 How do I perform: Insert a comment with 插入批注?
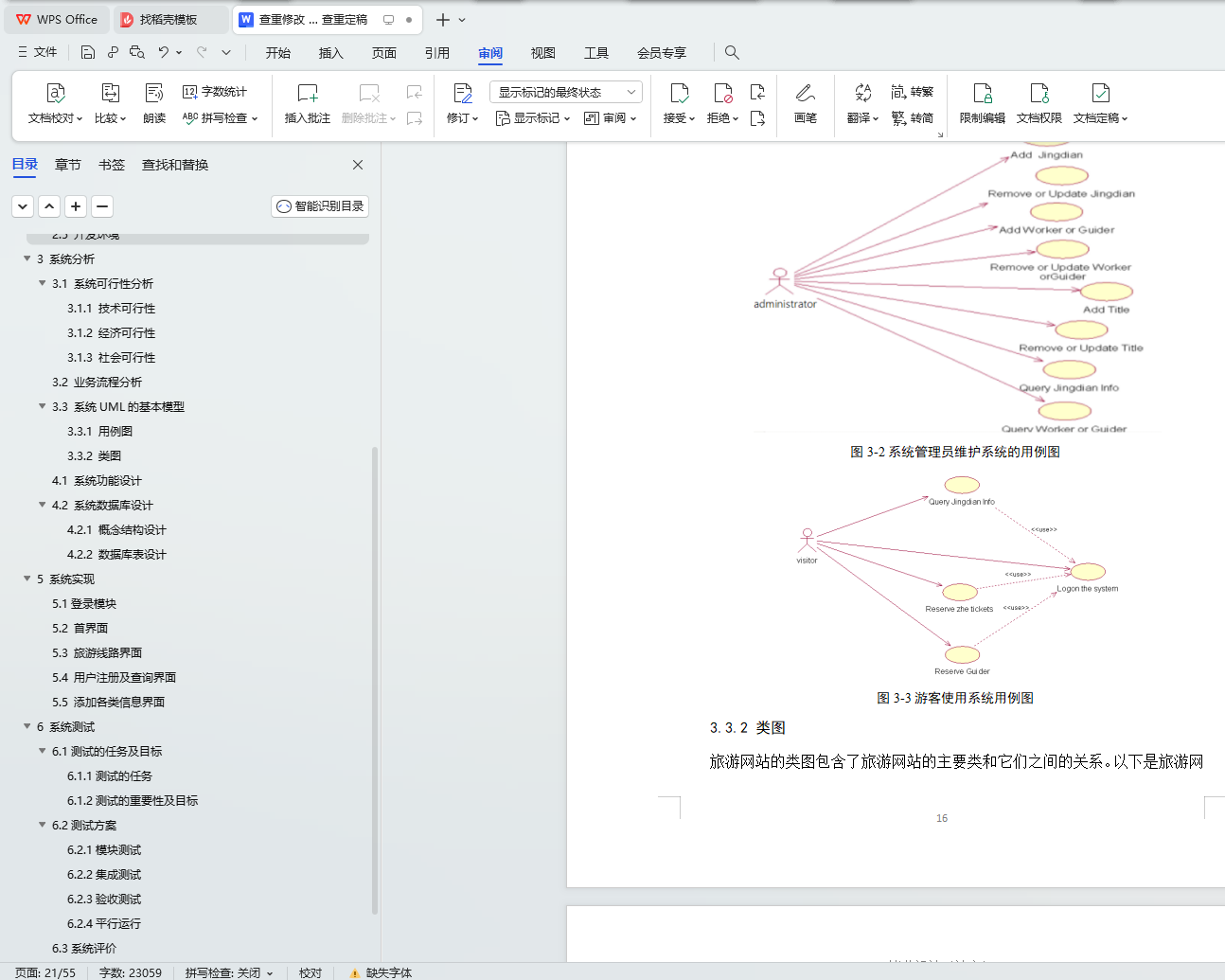(x=308, y=104)
